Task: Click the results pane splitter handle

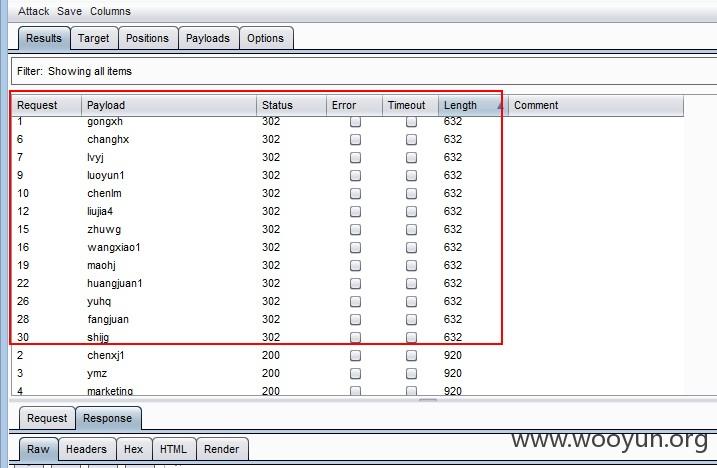Action: pyautogui.click(x=428, y=399)
